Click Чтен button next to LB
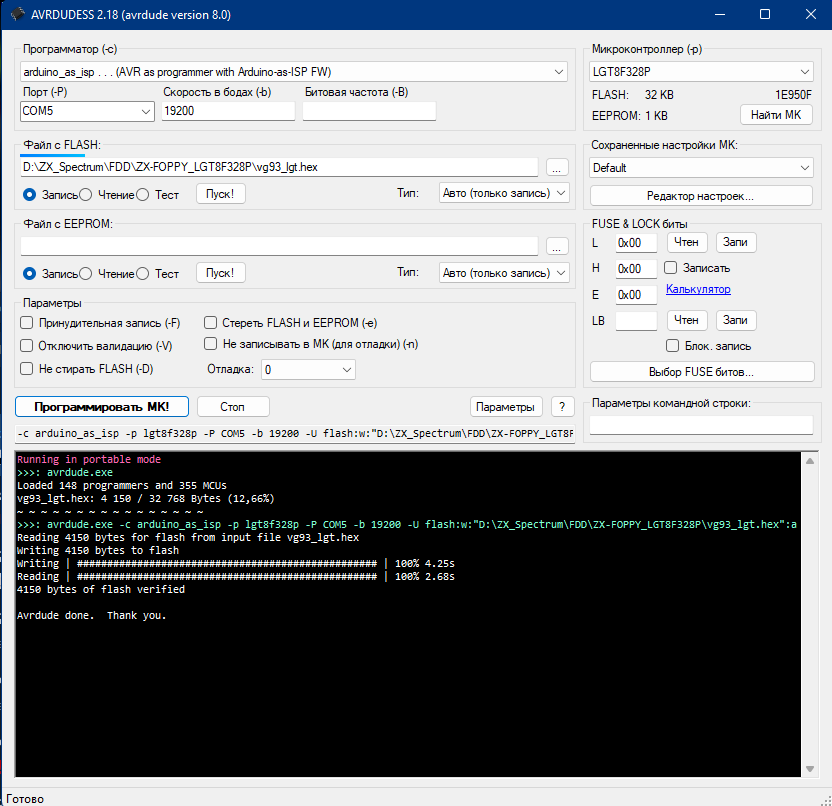The height and width of the screenshot is (806, 832). 687,320
